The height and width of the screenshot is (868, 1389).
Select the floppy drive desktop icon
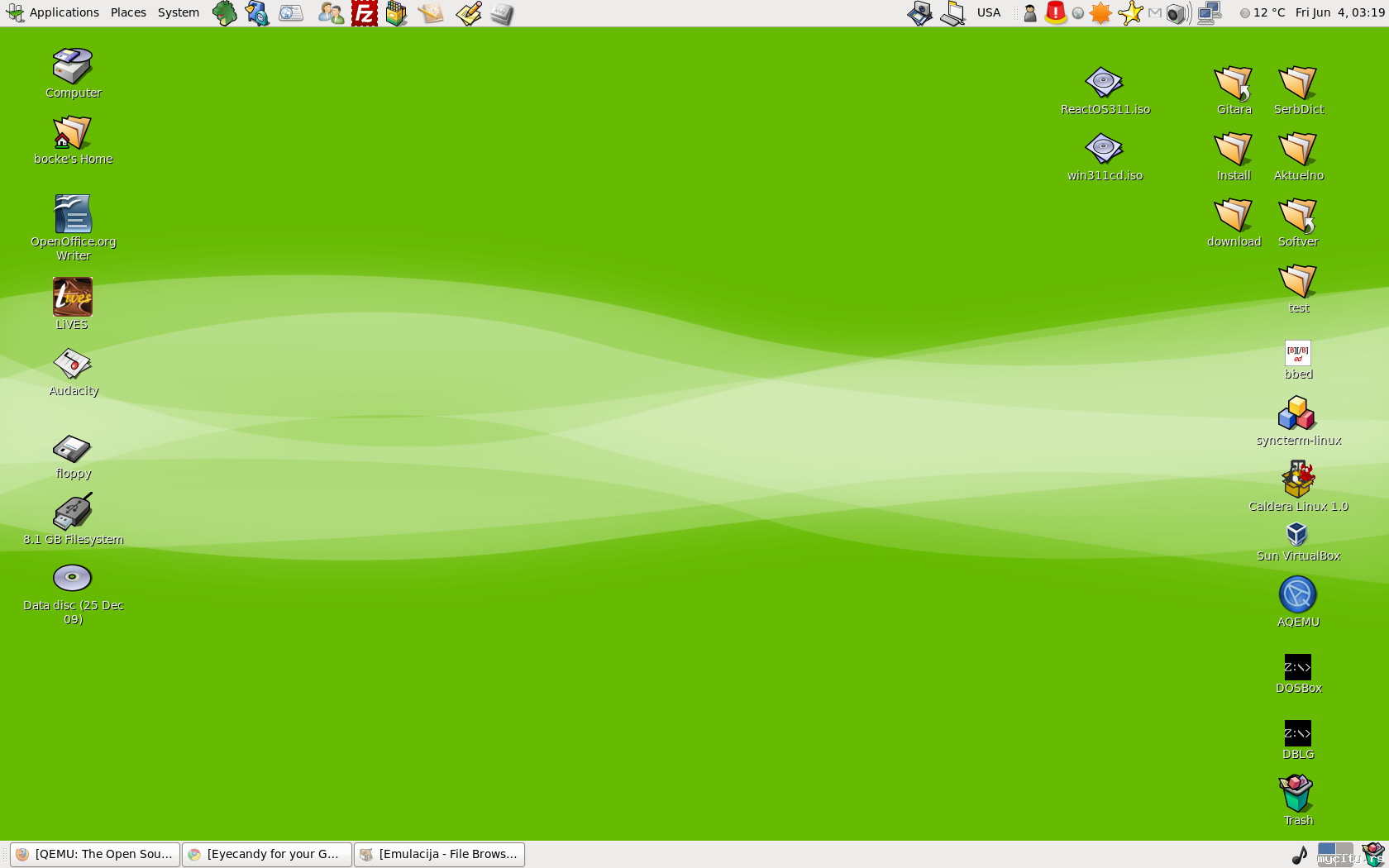point(73,456)
